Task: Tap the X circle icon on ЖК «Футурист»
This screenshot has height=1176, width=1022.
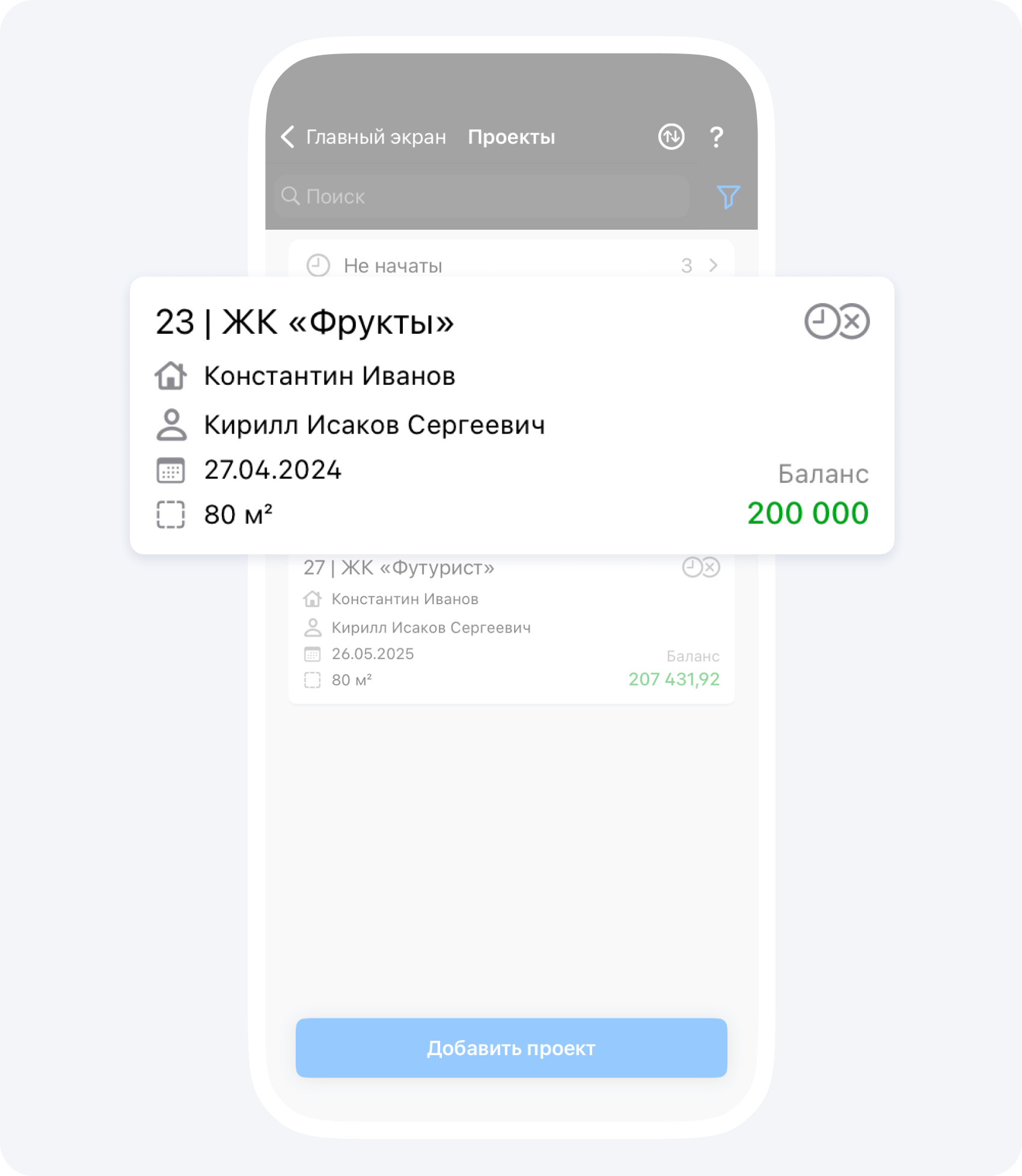Action: (711, 567)
